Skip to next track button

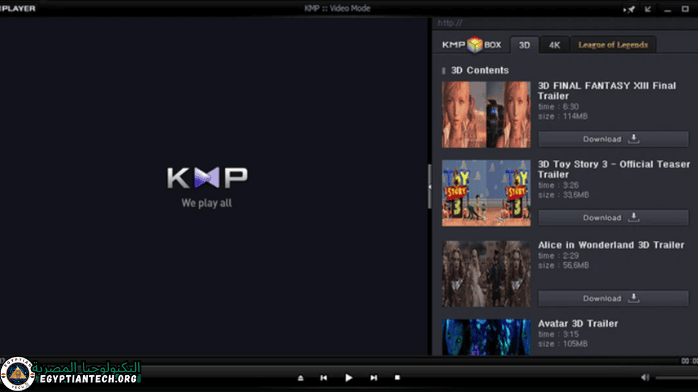373,378
